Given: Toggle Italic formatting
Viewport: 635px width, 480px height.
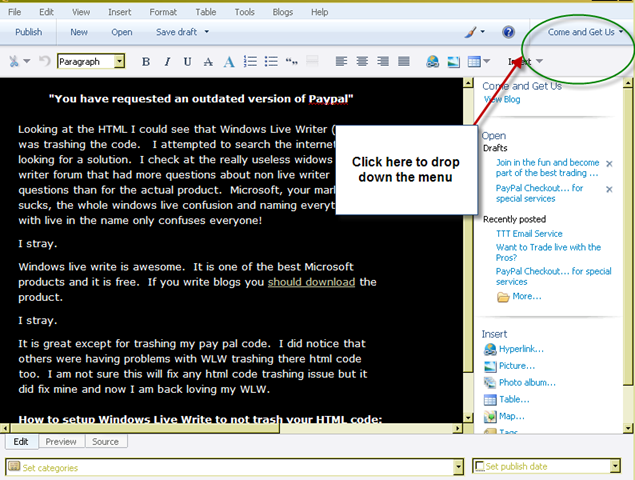Looking at the screenshot, I should click(167, 62).
